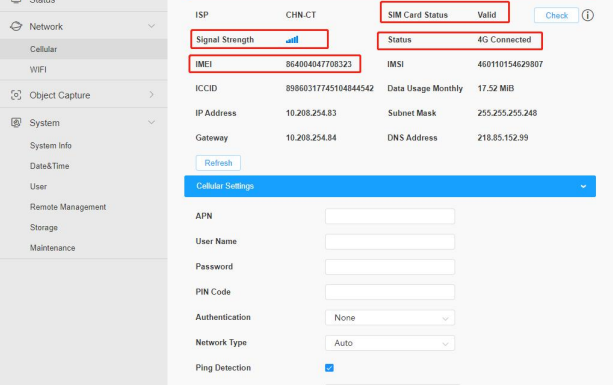The height and width of the screenshot is (385, 613).
Task: Open Remote Management
Action: click(68, 207)
